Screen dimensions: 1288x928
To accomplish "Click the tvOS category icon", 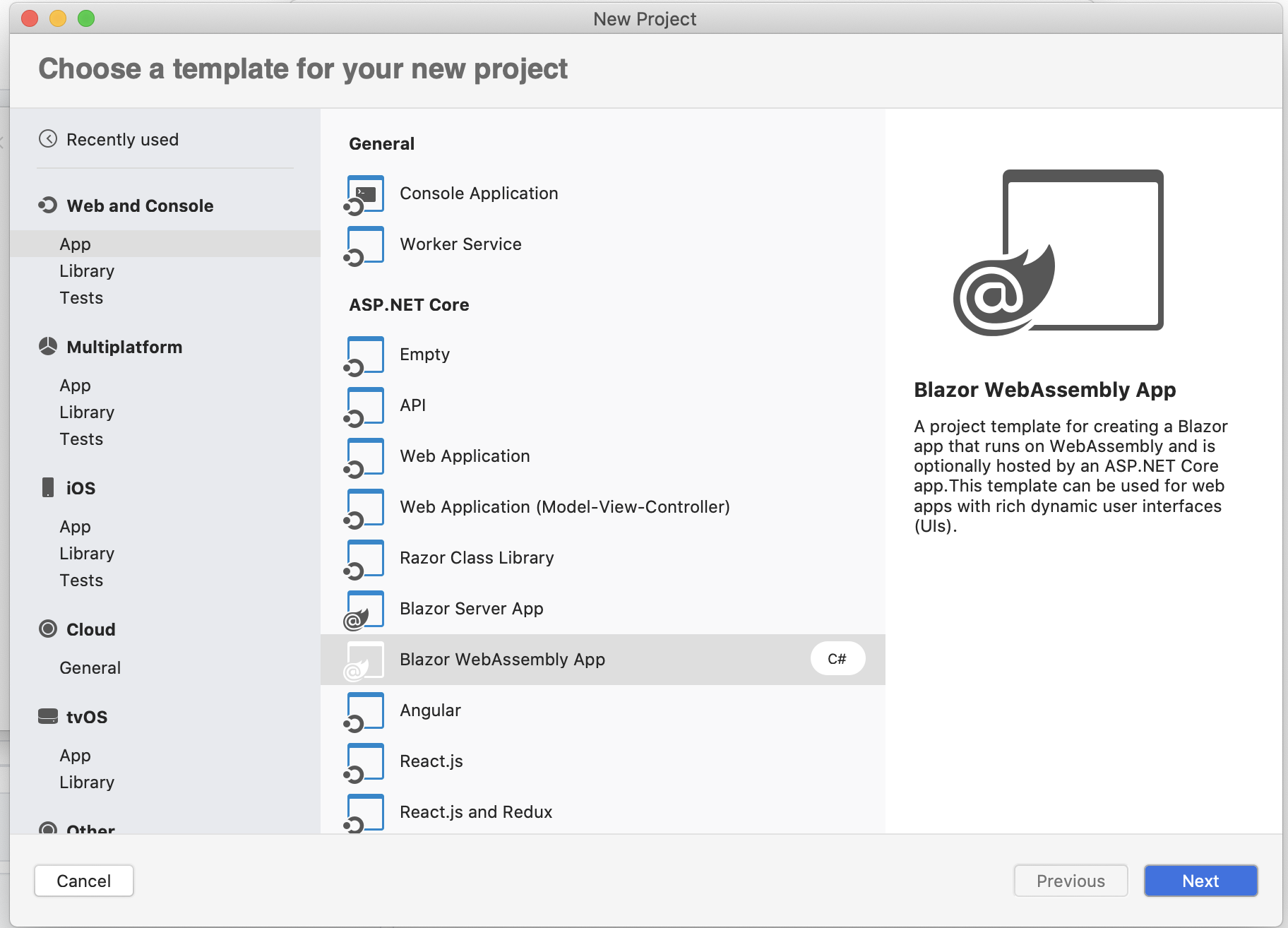I will click(47, 716).
